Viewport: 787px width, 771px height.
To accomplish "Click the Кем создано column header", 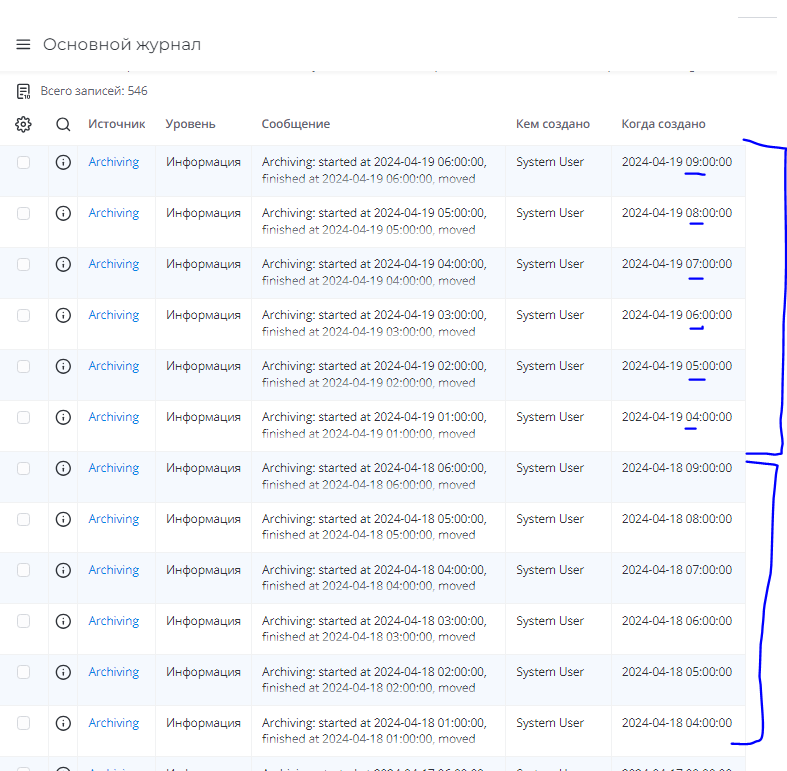I will click(x=552, y=124).
